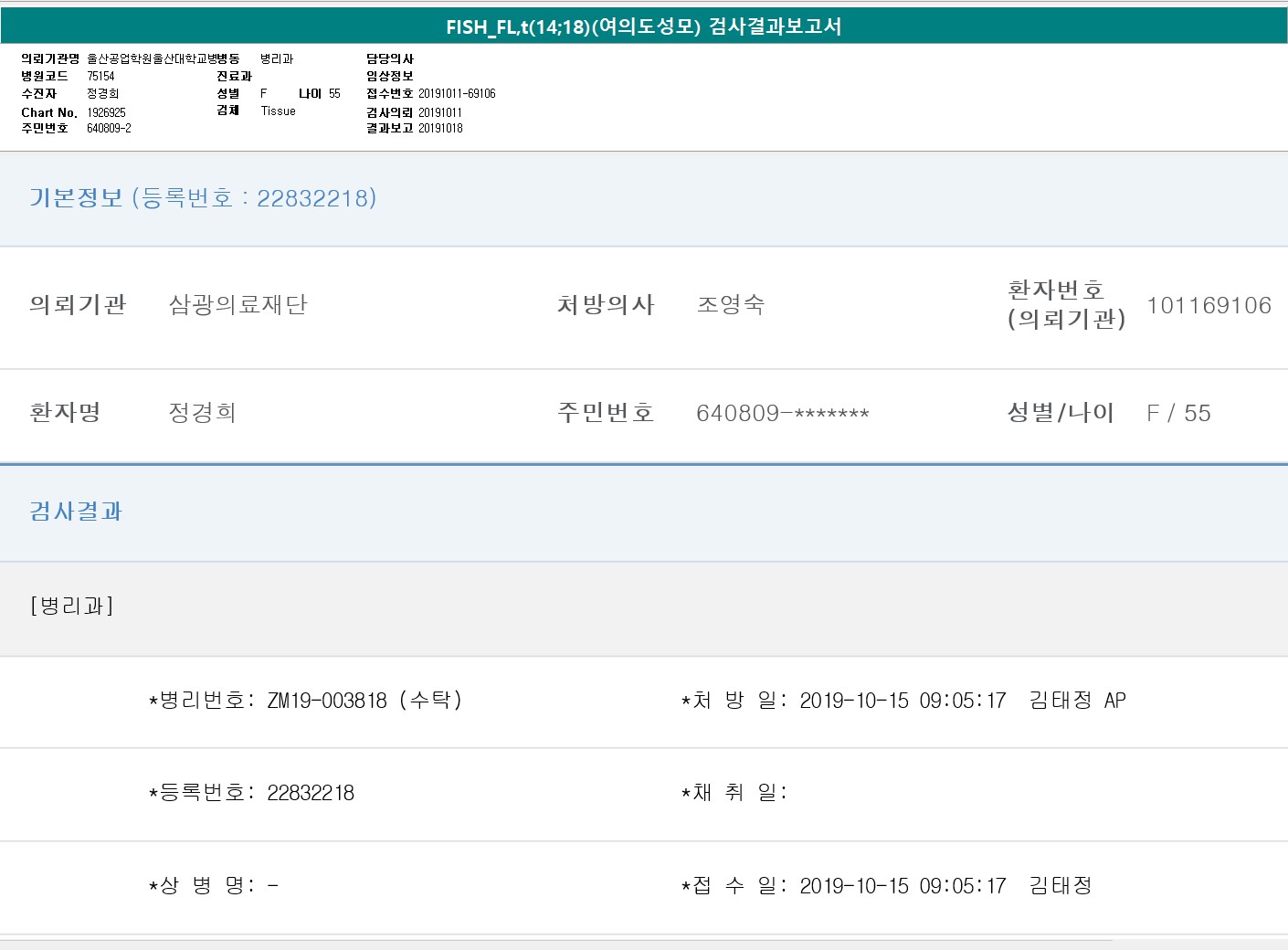The width and height of the screenshot is (1288, 950).
Task: Click the FISH_FL,t(14;18) report title bar
Action: coord(643,26)
